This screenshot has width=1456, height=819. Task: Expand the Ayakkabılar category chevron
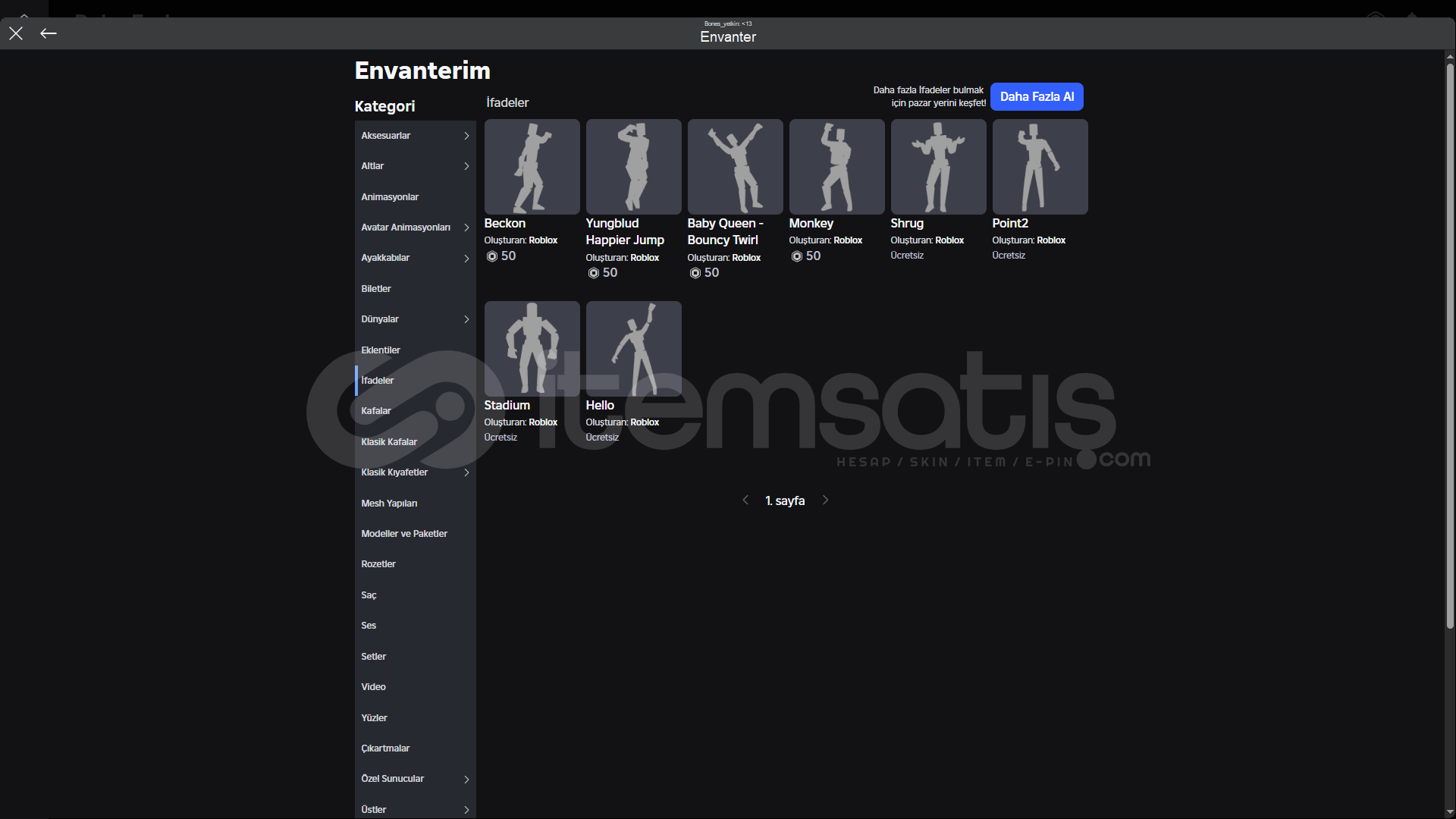point(466,259)
